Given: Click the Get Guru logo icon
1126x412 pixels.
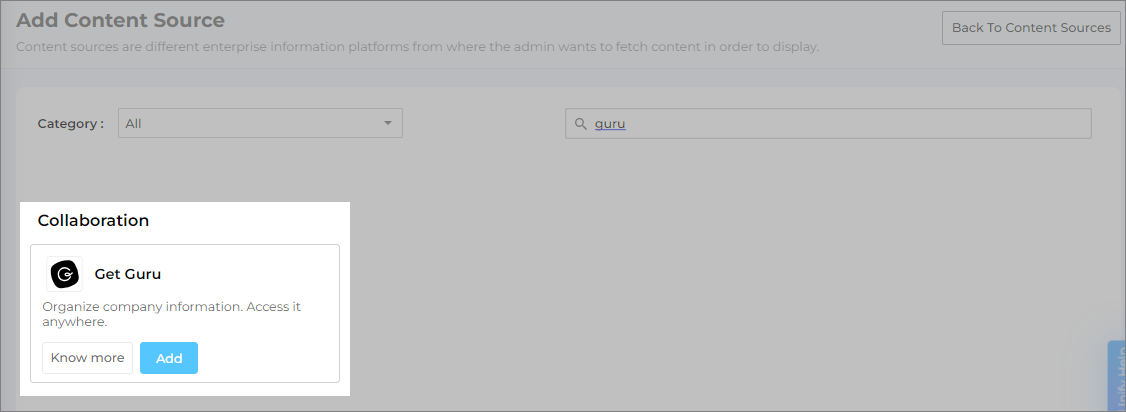Looking at the screenshot, I should point(64,274).
